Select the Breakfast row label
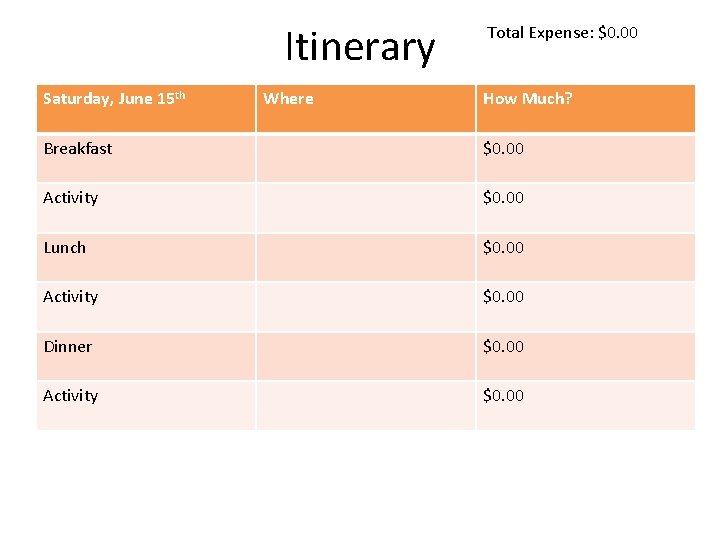Viewport: 720px width, 540px height. coord(78,149)
